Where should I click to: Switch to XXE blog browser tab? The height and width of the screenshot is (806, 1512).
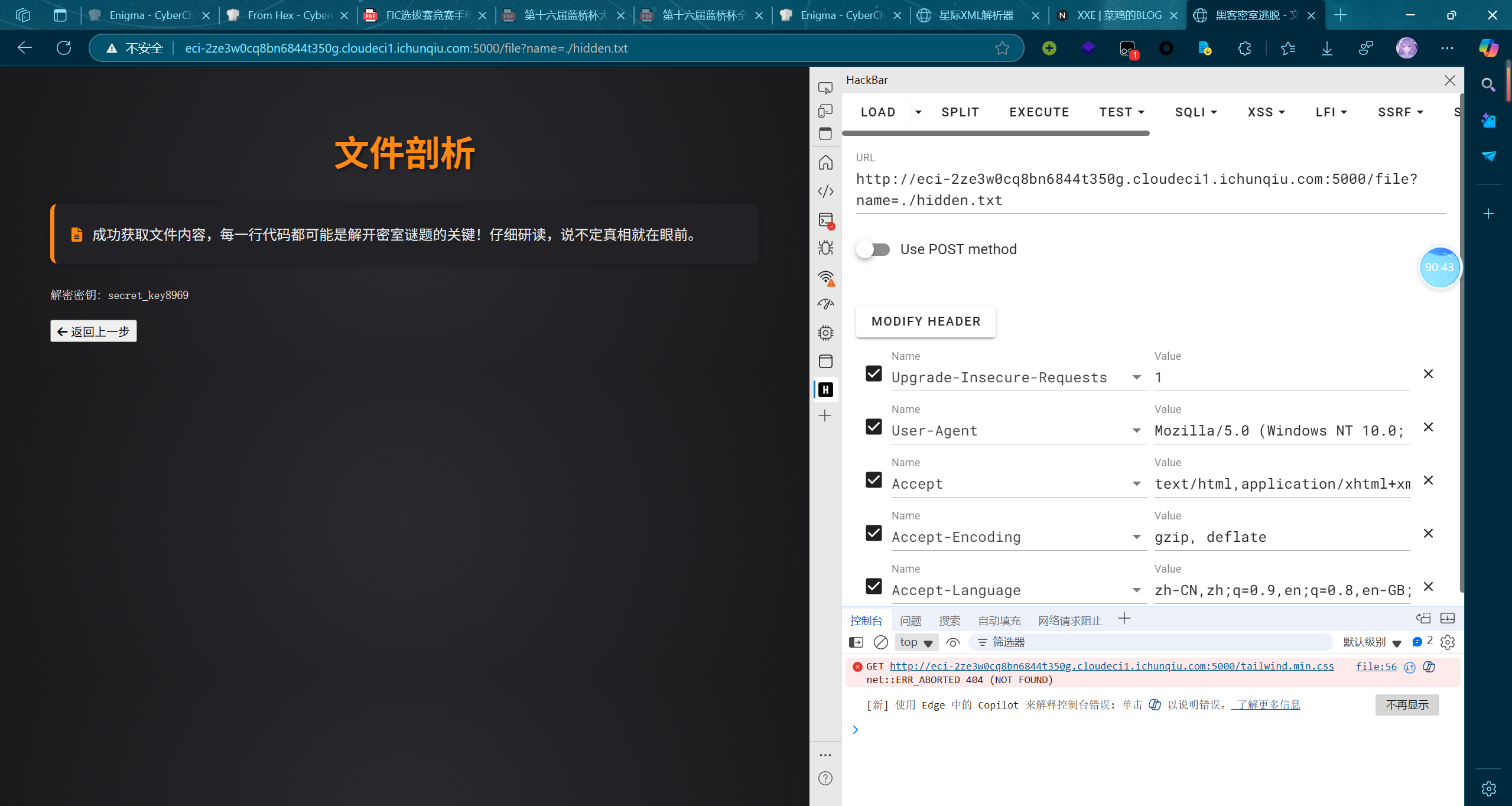(x=1118, y=15)
